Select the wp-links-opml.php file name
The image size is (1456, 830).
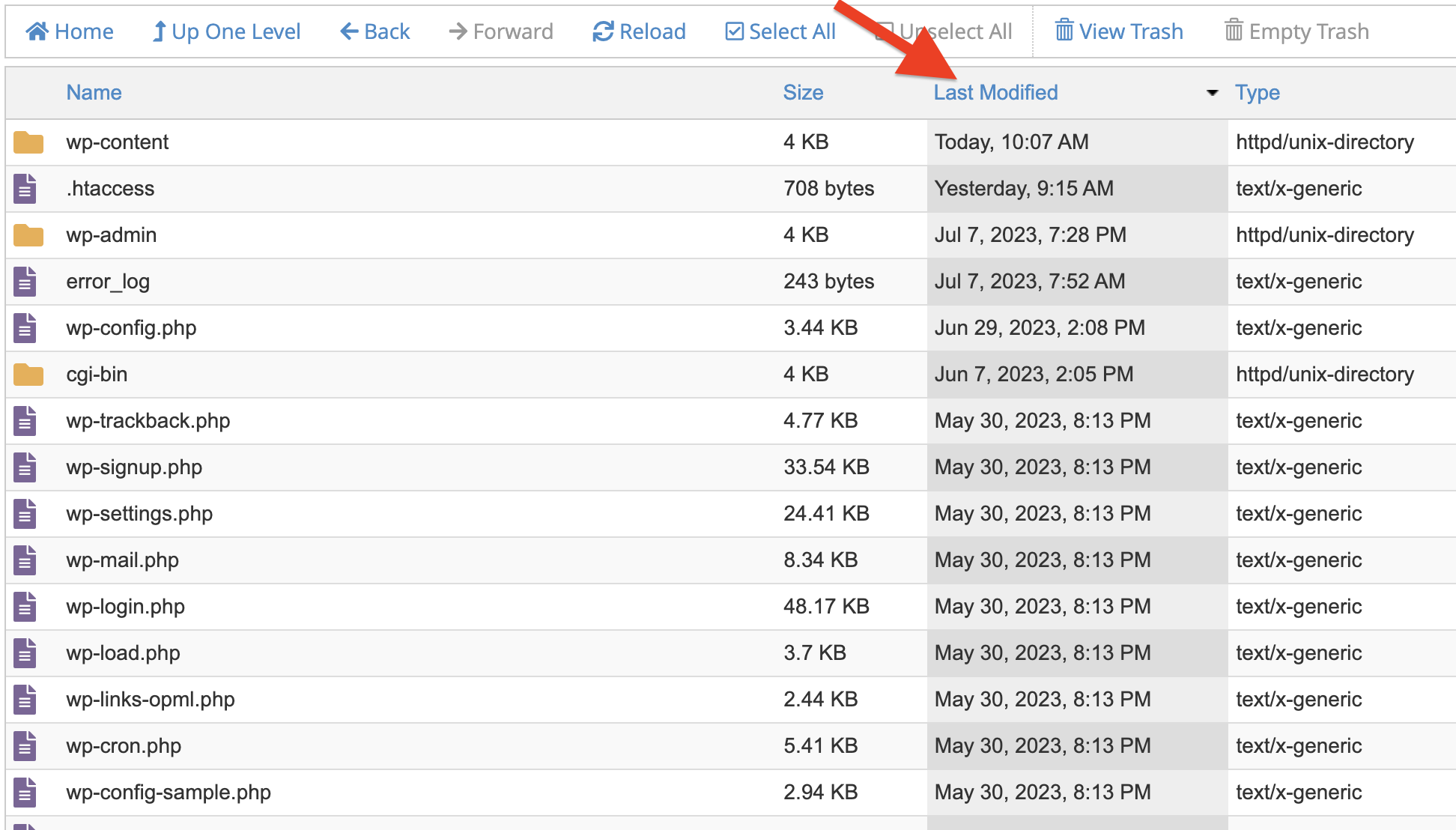pyautogui.click(x=151, y=700)
